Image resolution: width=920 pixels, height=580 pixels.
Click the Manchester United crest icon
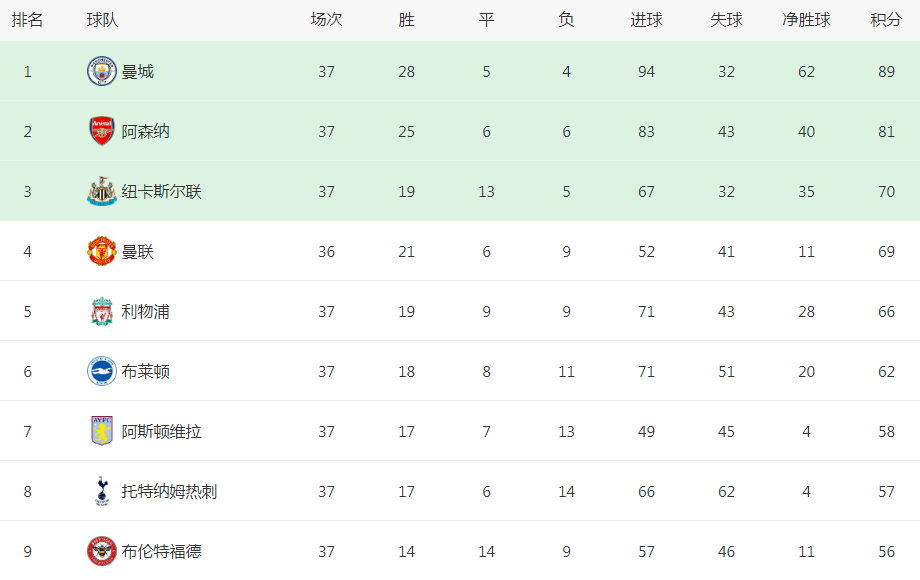102,251
